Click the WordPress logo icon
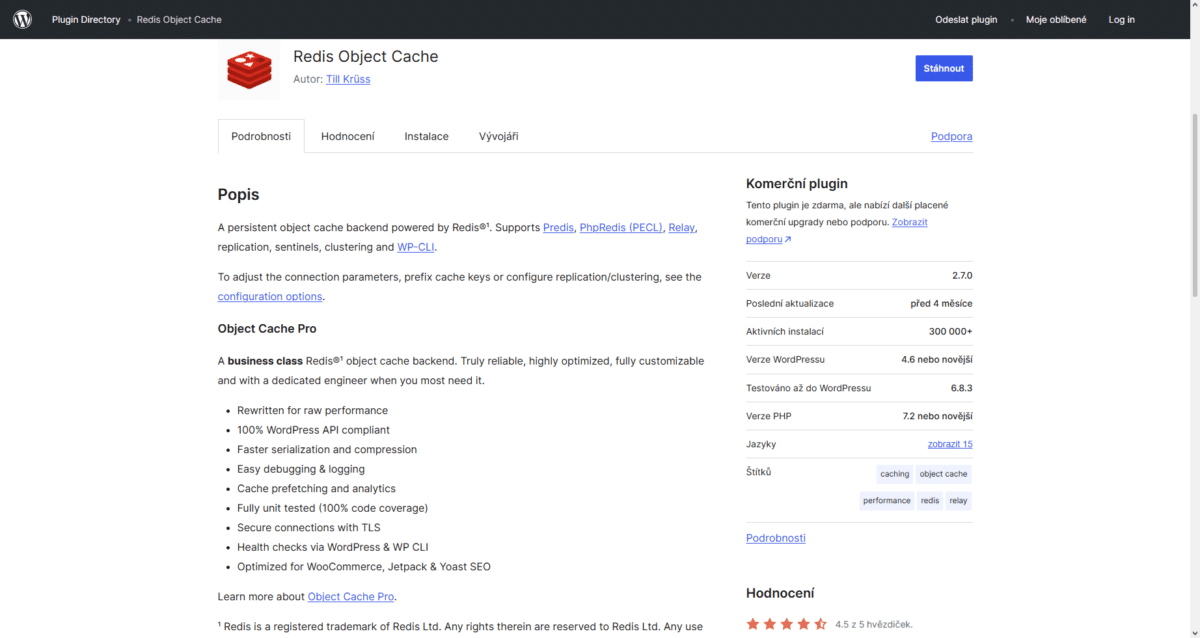Image resolution: width=1200 pixels, height=638 pixels. (x=22, y=19)
